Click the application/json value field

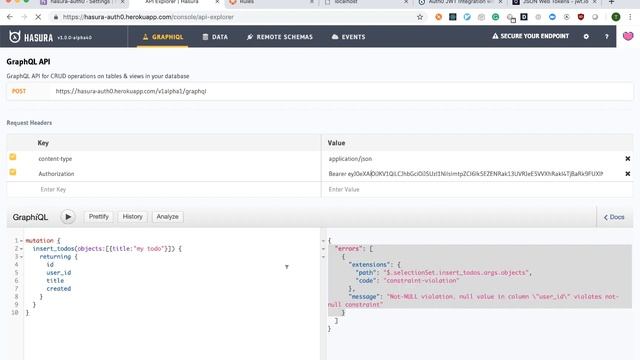tap(350, 159)
